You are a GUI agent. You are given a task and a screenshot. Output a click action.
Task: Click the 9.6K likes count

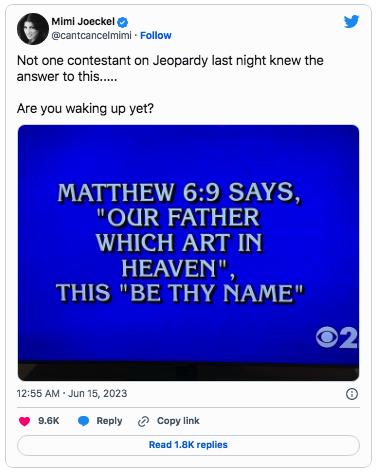coord(49,421)
